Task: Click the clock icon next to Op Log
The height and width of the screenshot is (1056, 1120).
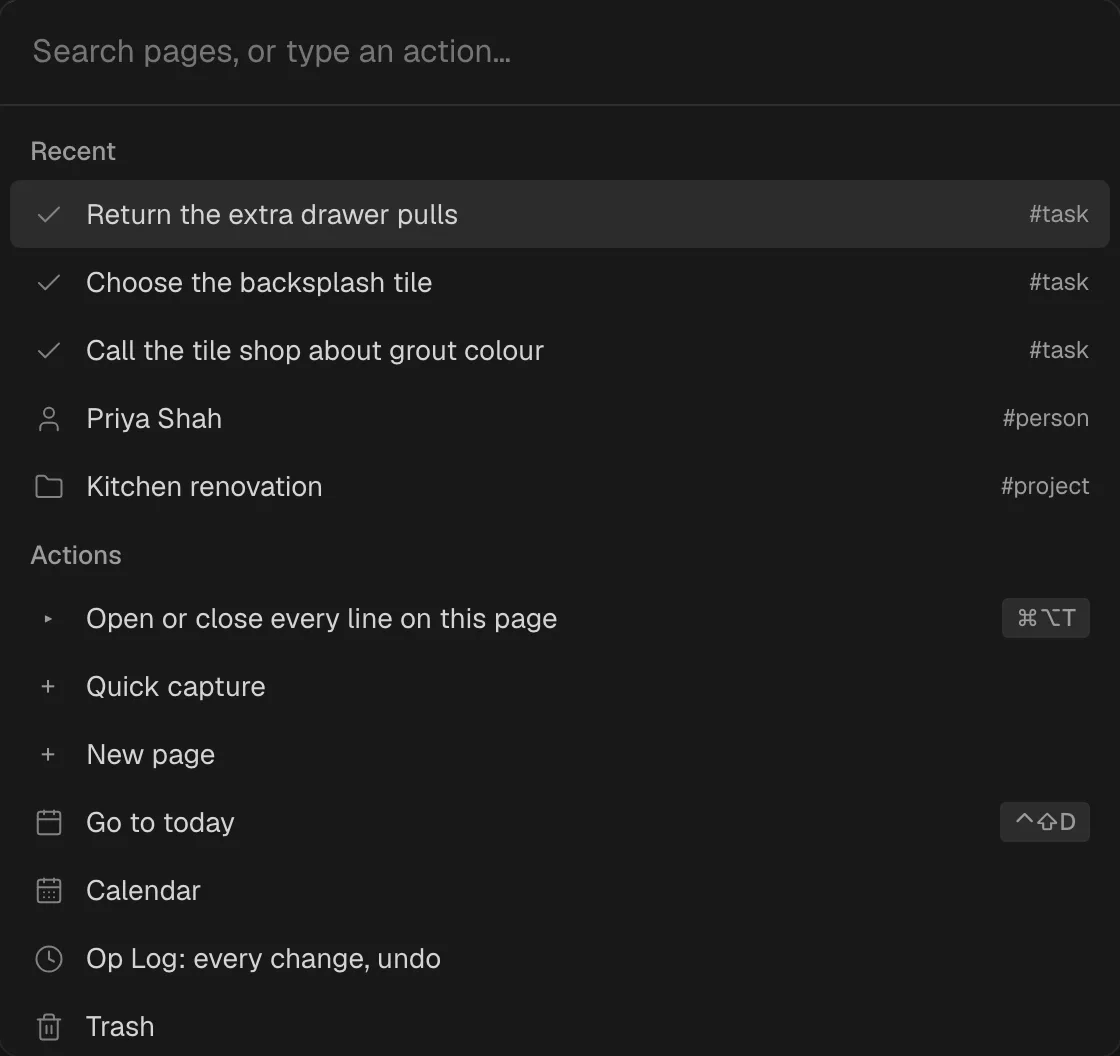Action: tap(49, 959)
